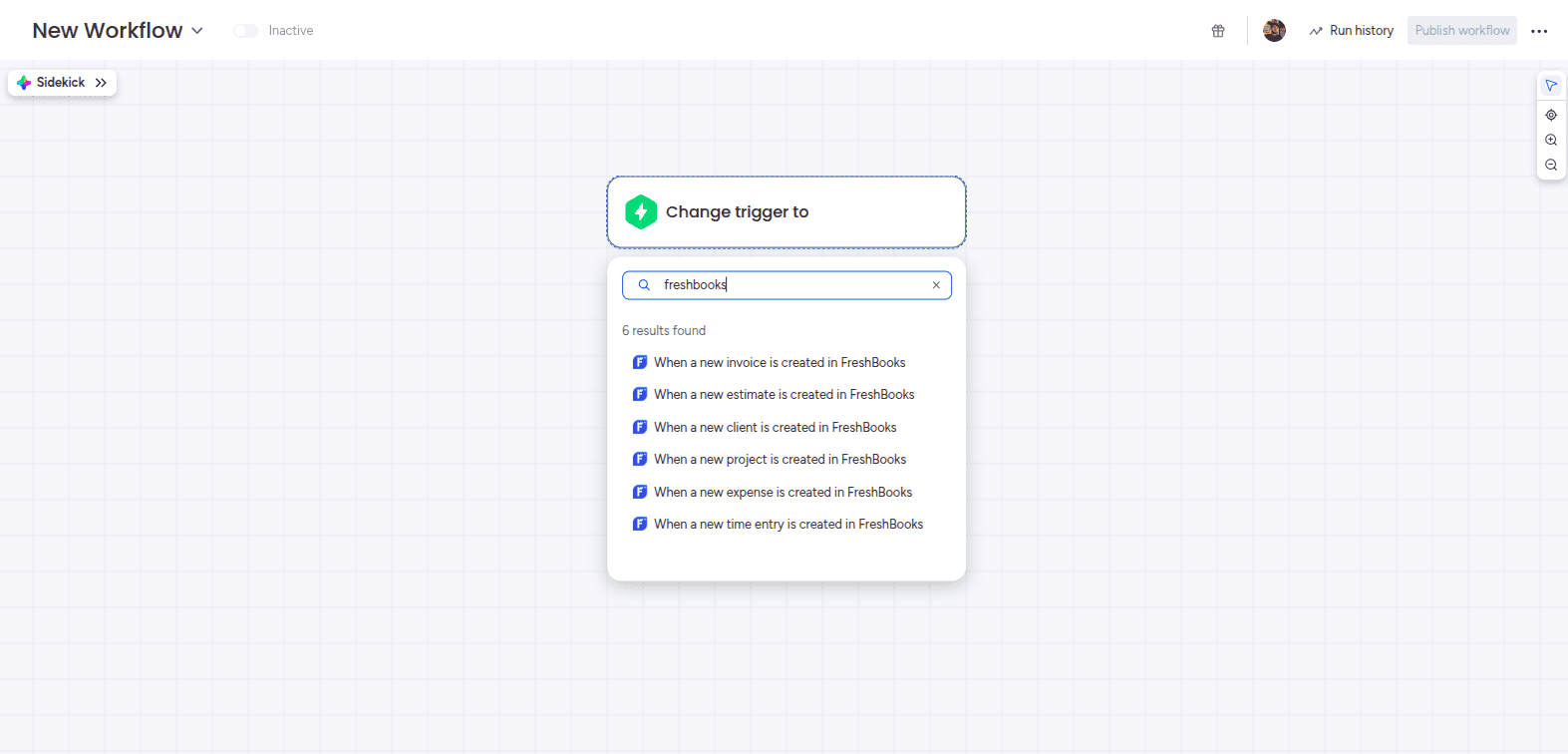Select 'When a new estimate is created in FreshBooks'
1568x754 pixels.
(784, 394)
